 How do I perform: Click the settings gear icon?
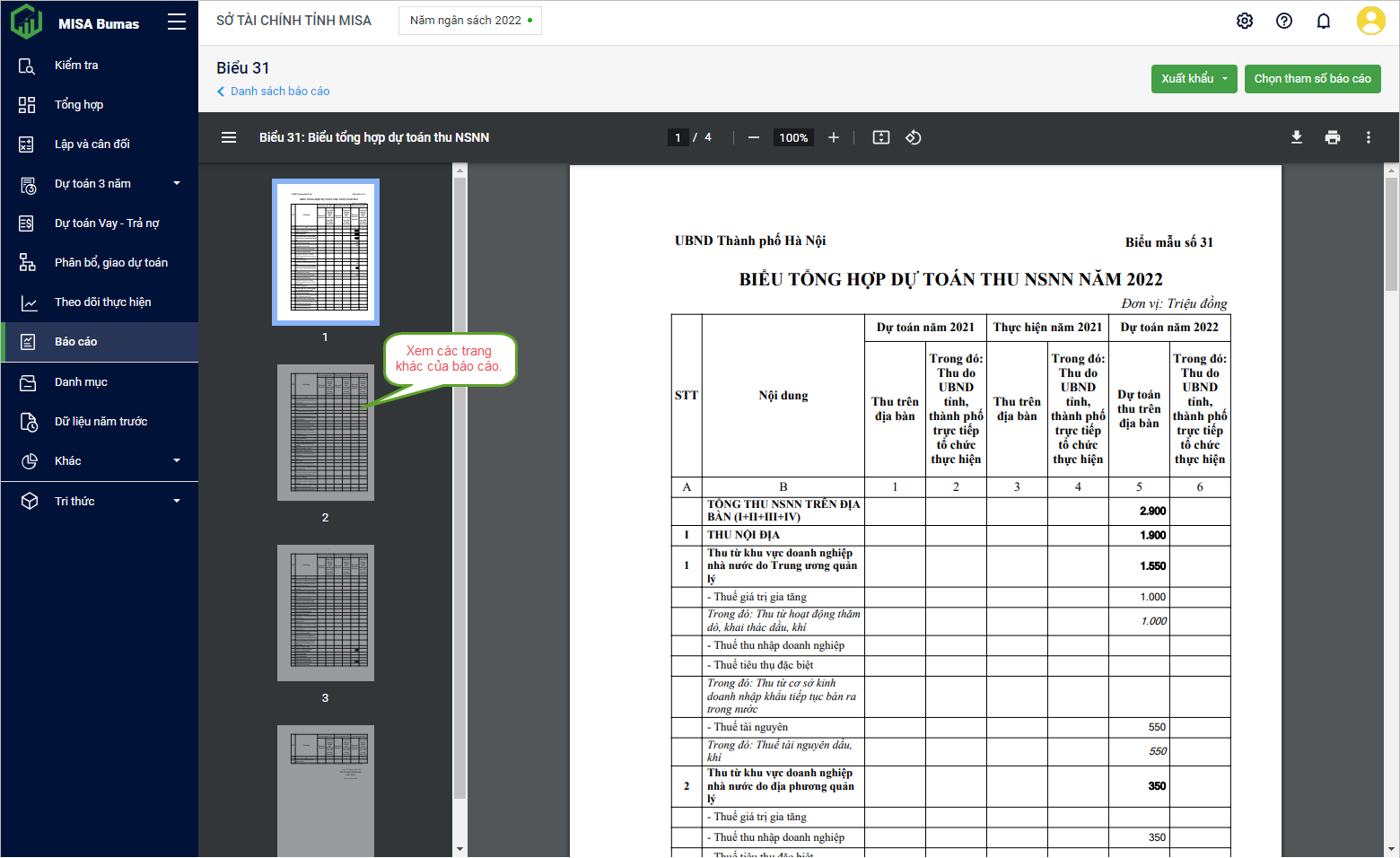point(1244,21)
